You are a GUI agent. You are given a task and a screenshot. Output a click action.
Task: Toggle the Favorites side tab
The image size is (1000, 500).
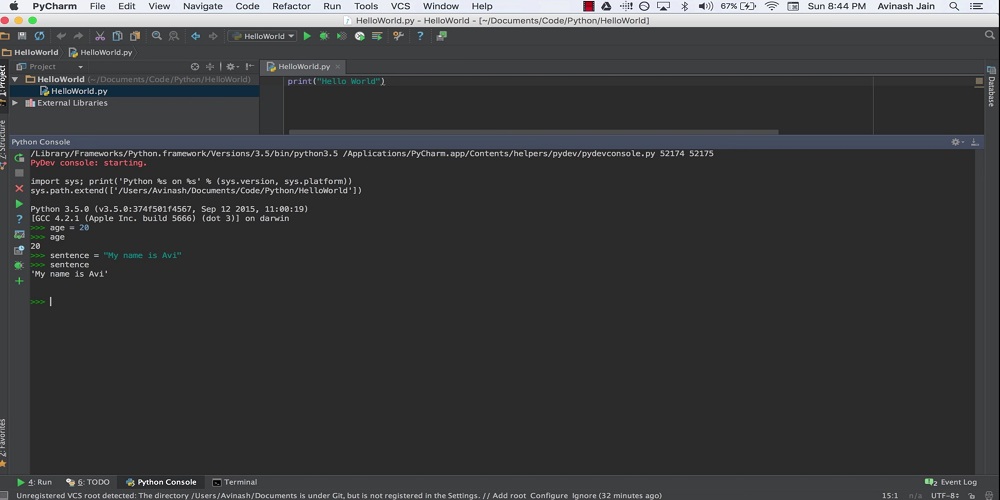[3, 443]
